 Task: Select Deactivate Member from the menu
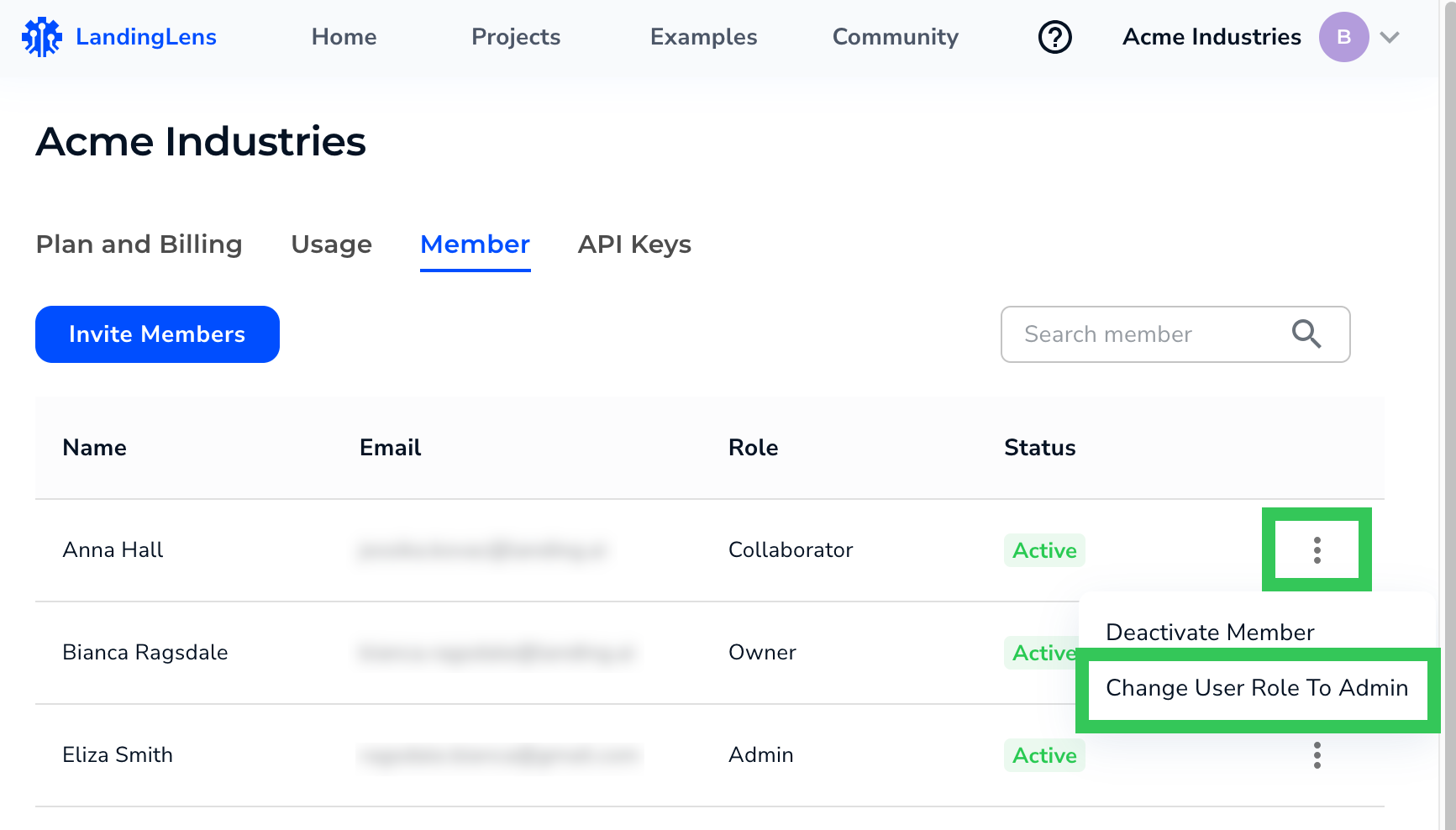(x=1209, y=632)
